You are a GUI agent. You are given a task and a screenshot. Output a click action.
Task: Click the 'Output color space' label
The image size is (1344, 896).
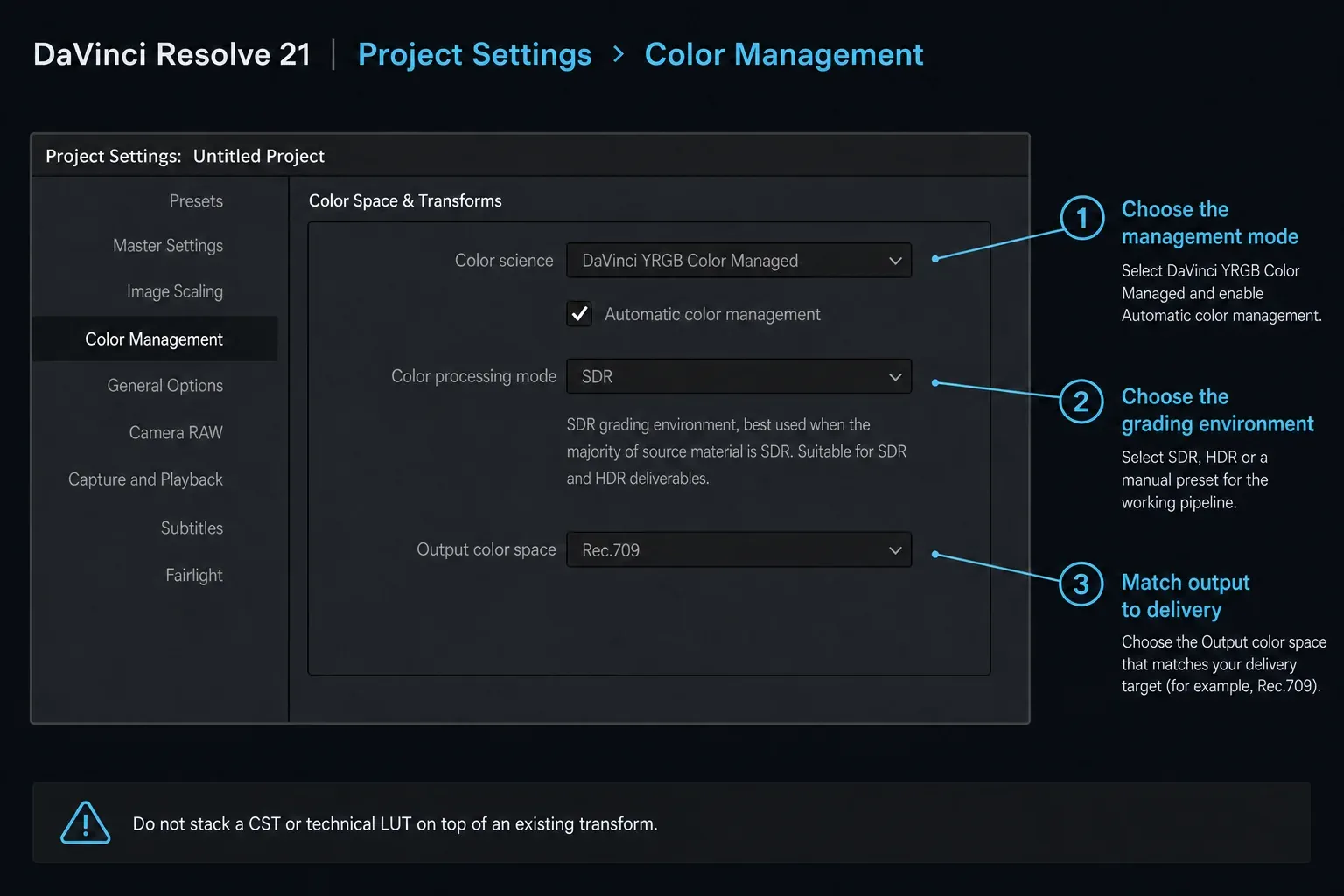pos(486,549)
